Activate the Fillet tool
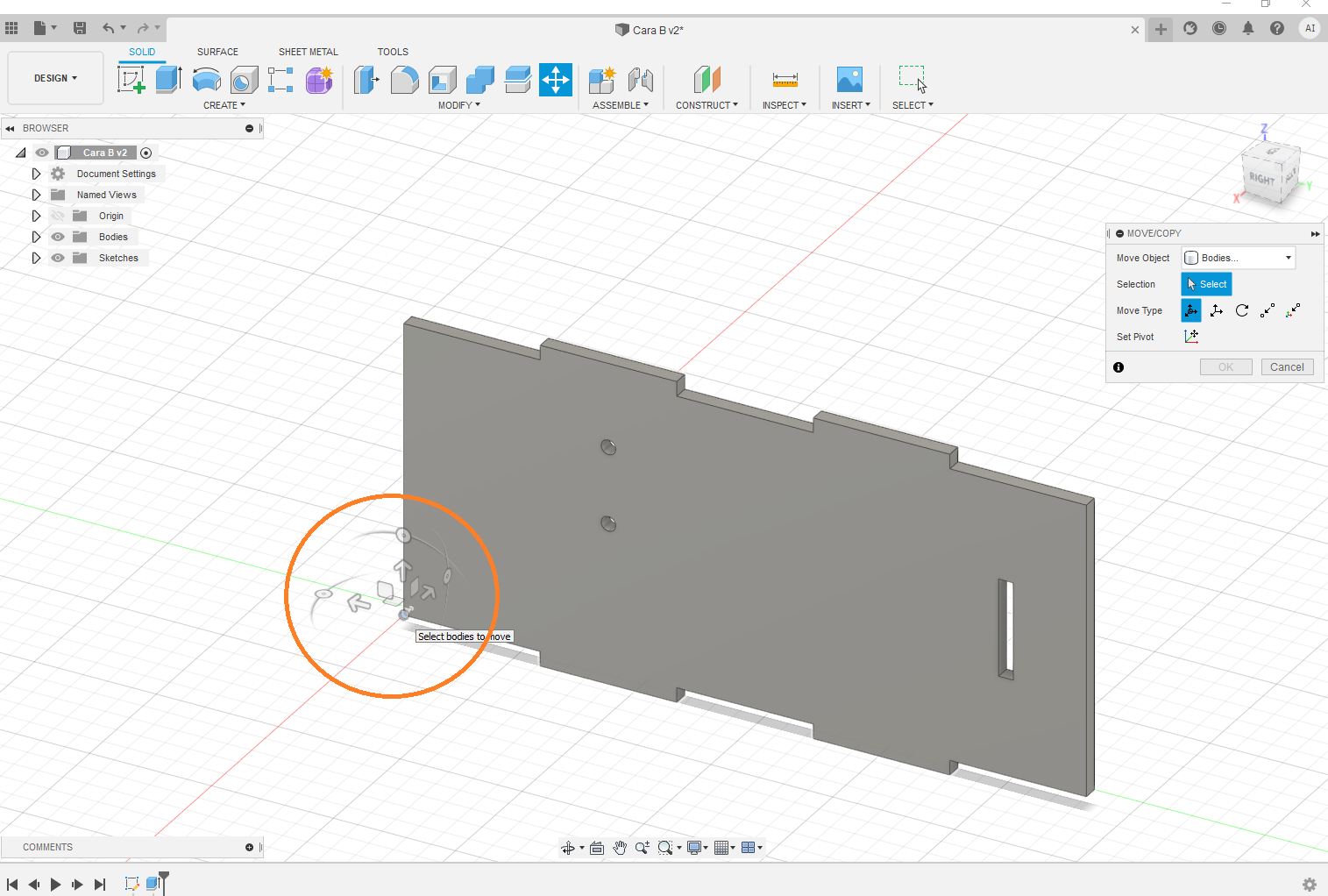The image size is (1328, 896). pyautogui.click(x=404, y=80)
